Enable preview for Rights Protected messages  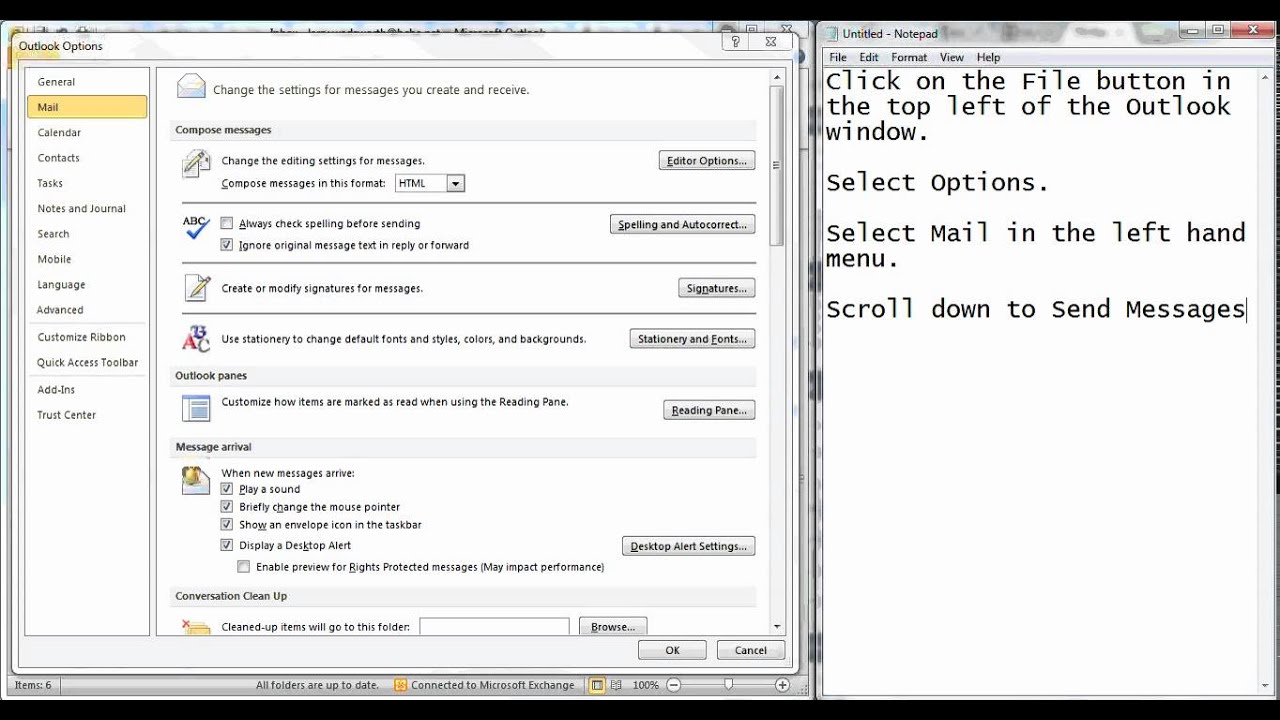click(x=244, y=567)
